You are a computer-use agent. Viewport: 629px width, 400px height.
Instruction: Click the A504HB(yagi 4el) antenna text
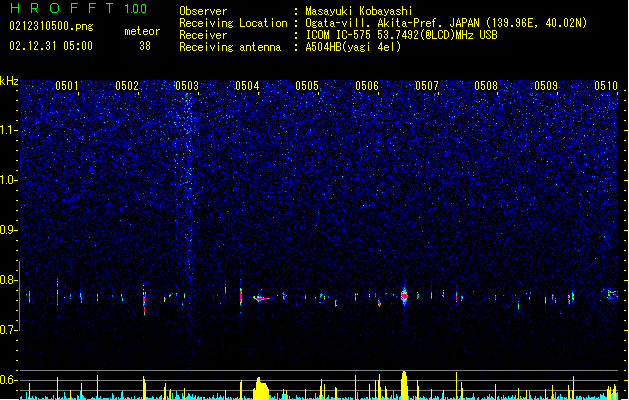point(353,47)
